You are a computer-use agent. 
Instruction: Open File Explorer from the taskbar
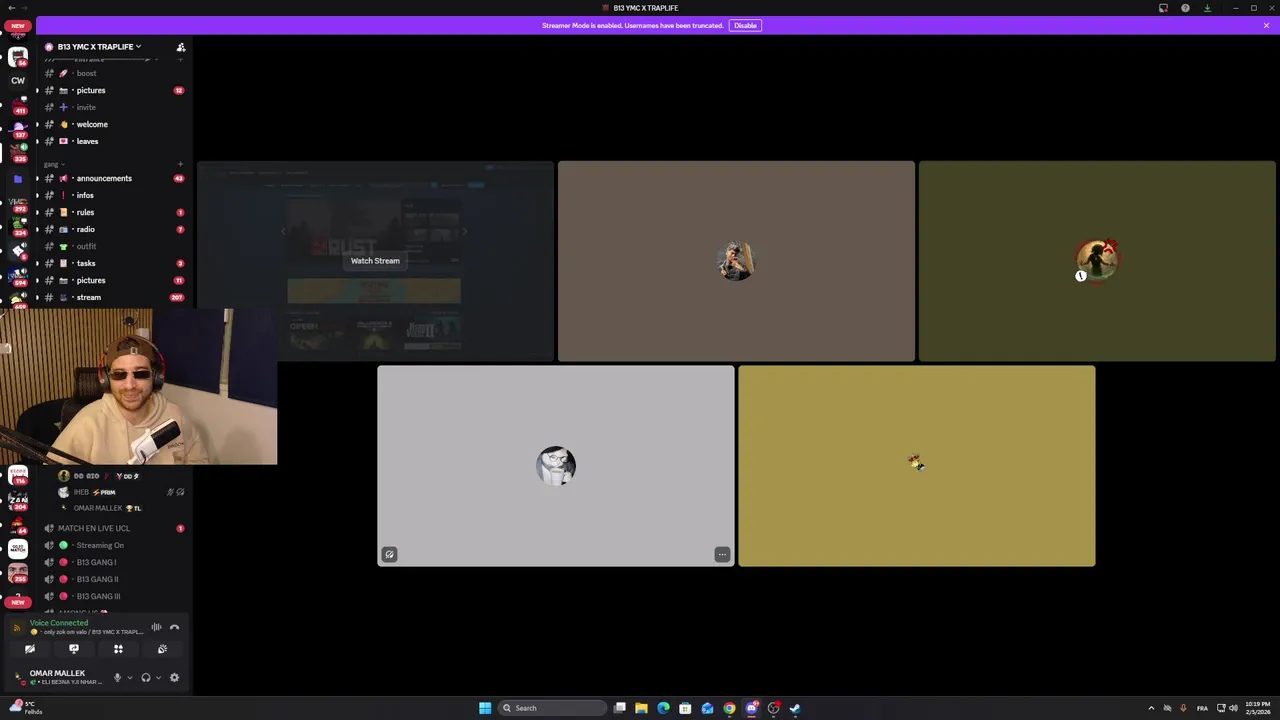(641, 708)
